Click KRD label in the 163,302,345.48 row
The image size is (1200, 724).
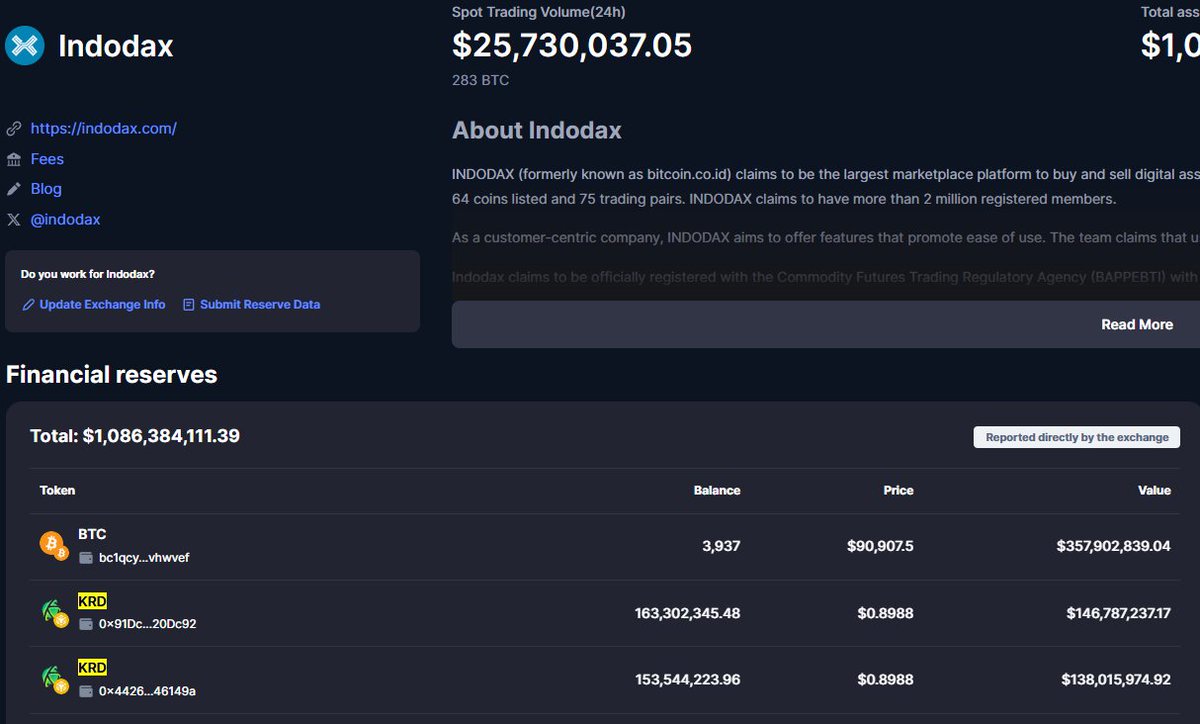(x=92, y=601)
